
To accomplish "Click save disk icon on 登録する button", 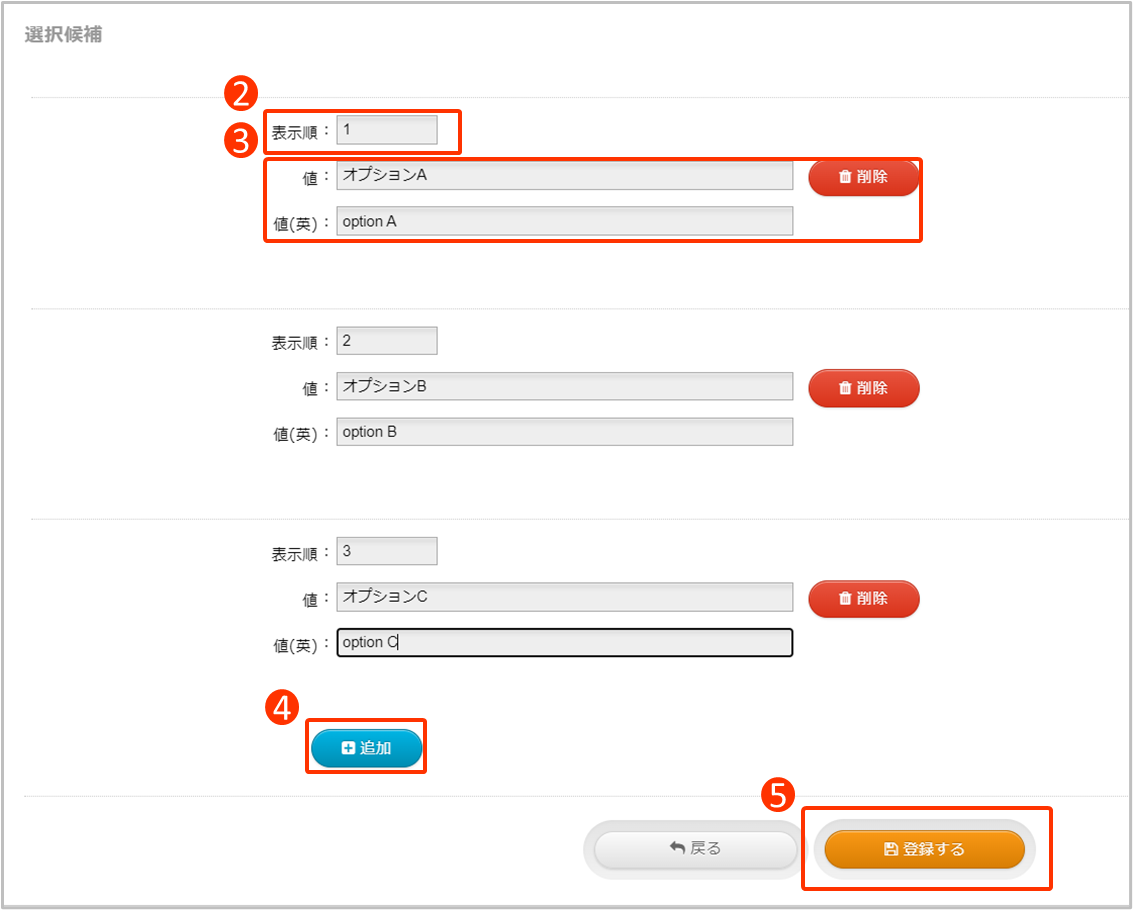I will [891, 849].
